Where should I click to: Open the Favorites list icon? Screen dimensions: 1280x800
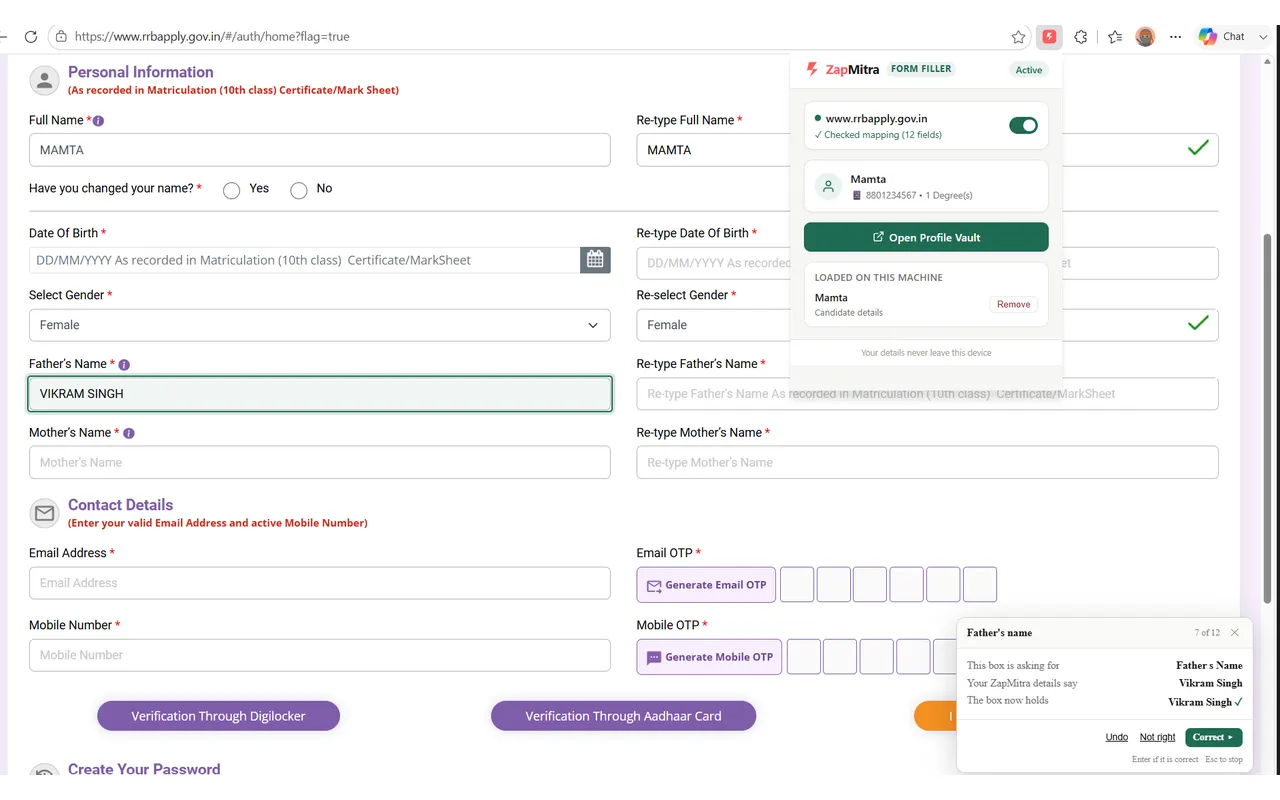[x=1115, y=37]
